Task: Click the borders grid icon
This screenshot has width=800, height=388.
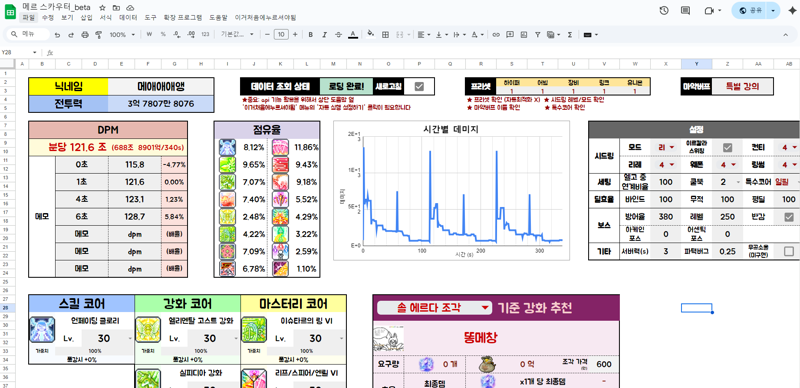Action: pos(385,35)
